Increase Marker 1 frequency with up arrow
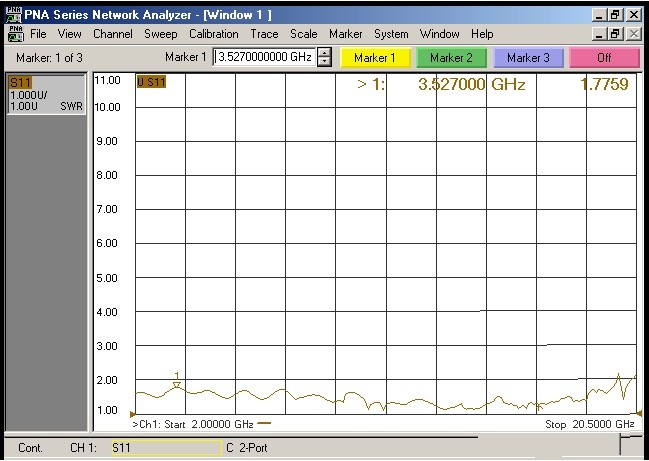The width and height of the screenshot is (649, 461). click(324, 53)
